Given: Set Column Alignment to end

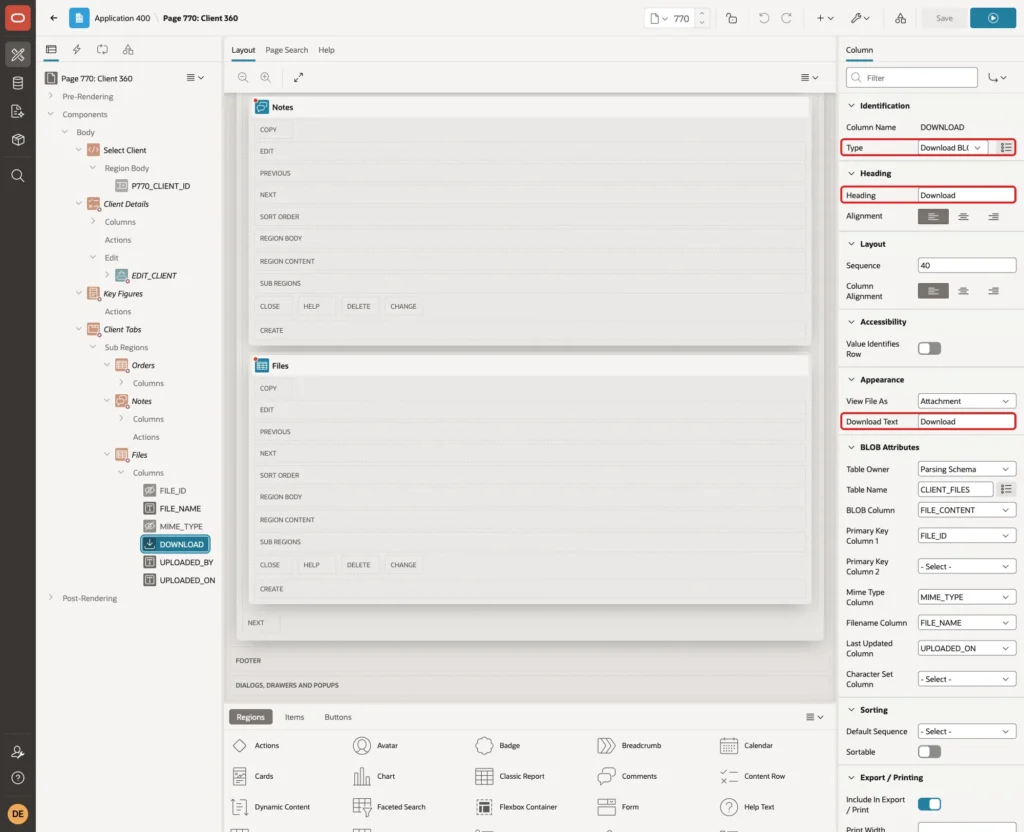Looking at the screenshot, I should click(993, 291).
